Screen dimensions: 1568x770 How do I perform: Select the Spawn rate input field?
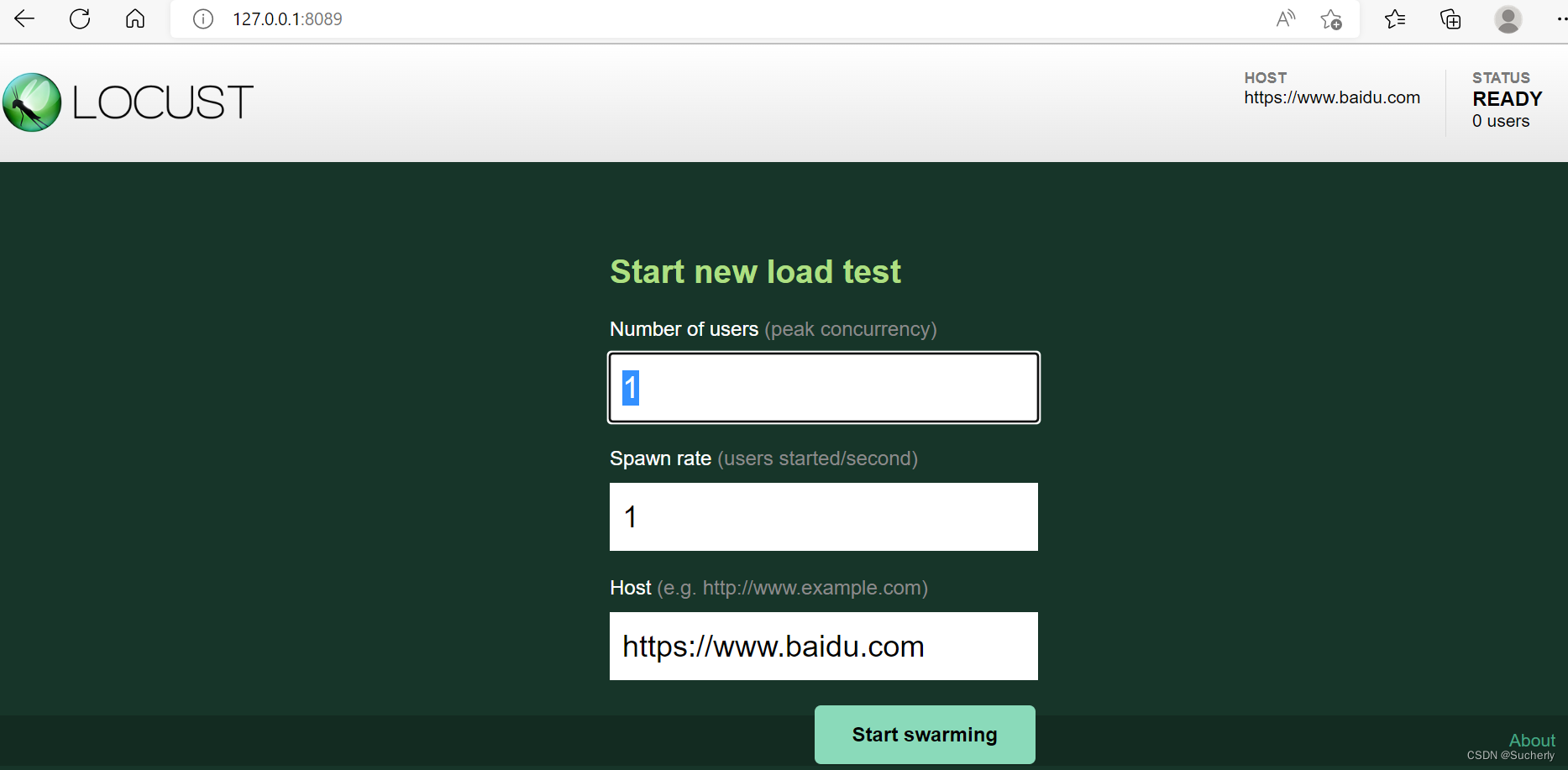tap(823, 516)
